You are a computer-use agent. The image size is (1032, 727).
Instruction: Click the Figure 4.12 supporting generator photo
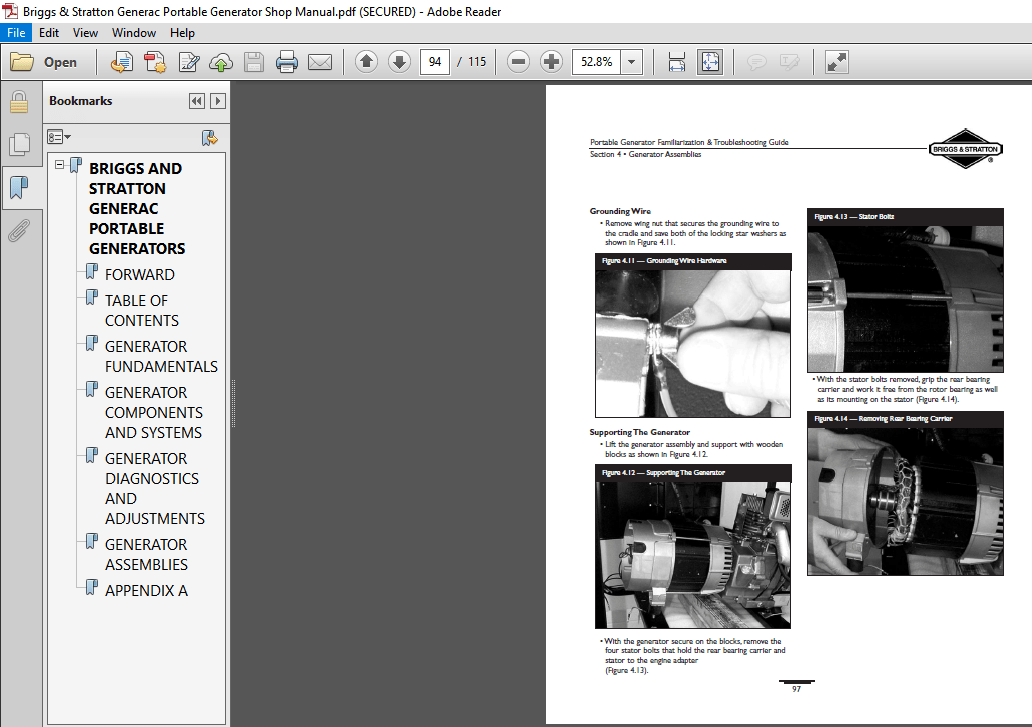pos(693,554)
